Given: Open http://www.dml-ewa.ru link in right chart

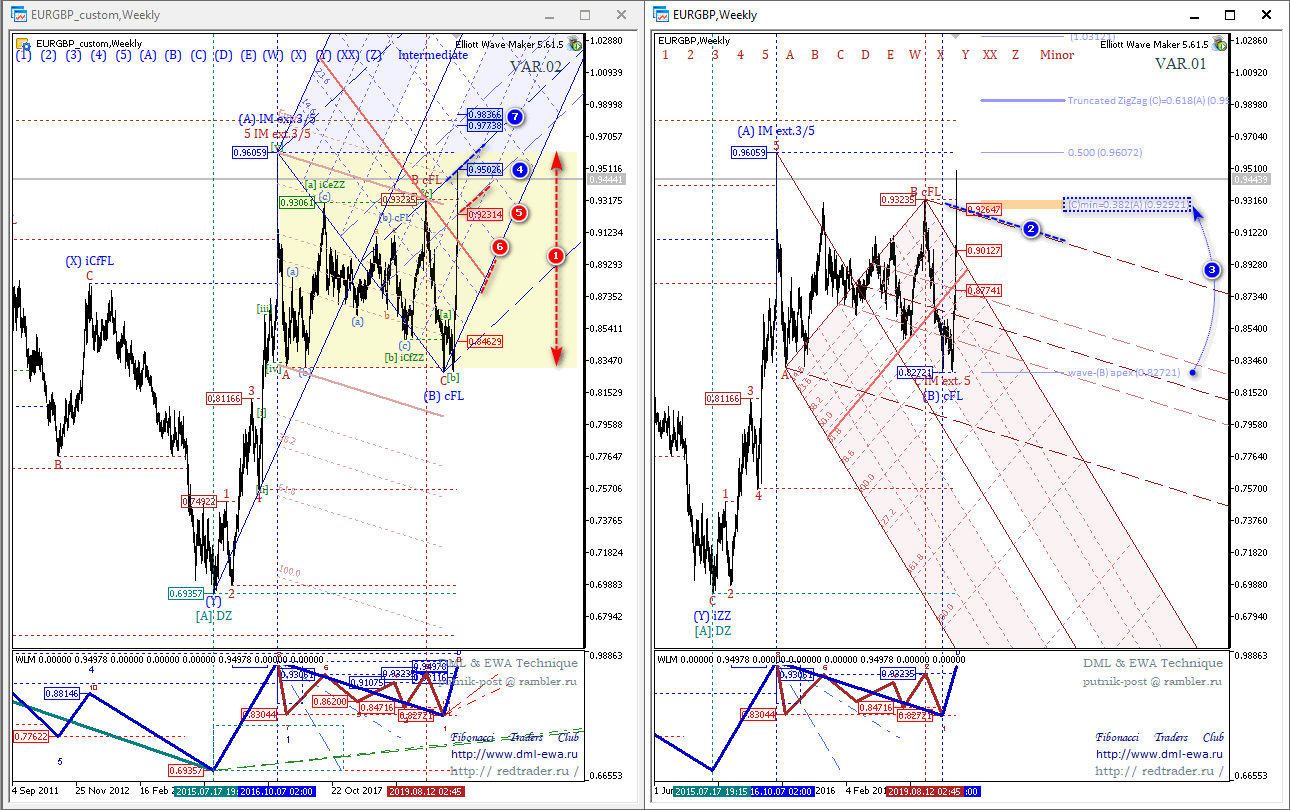Looking at the screenshot, I should (1159, 754).
